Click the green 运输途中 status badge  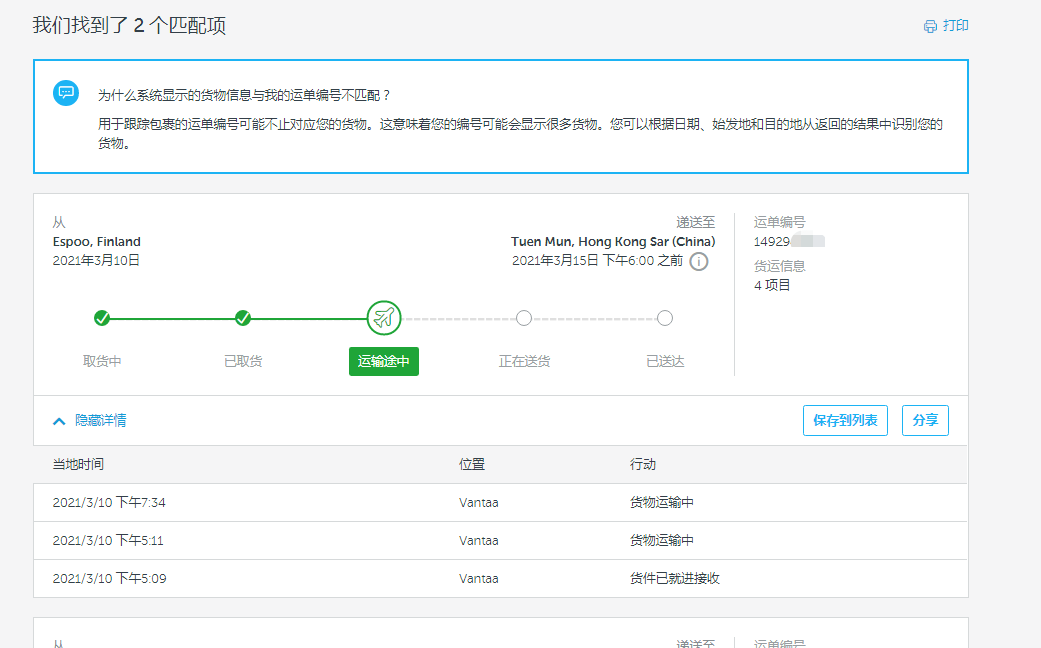(384, 361)
